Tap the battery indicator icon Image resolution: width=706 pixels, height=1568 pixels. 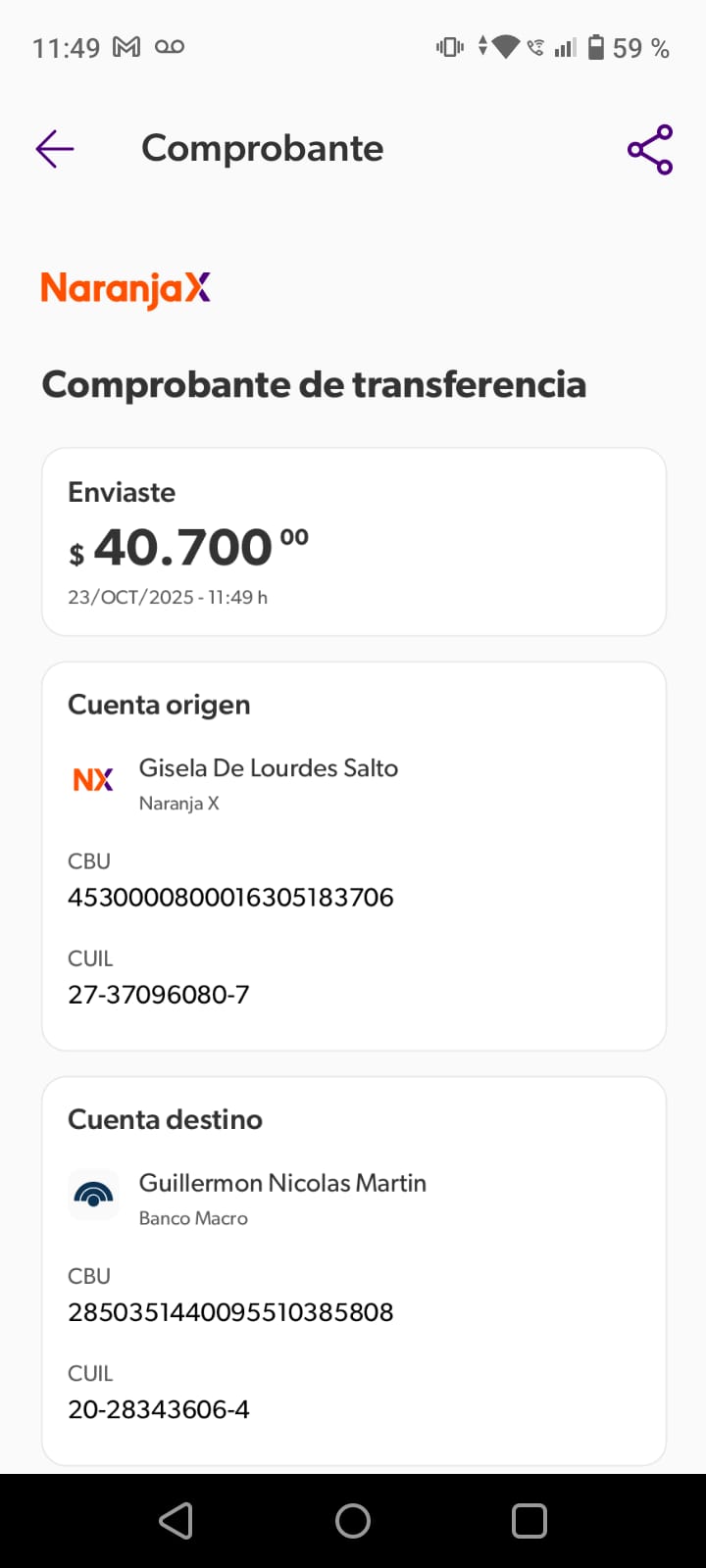click(595, 47)
